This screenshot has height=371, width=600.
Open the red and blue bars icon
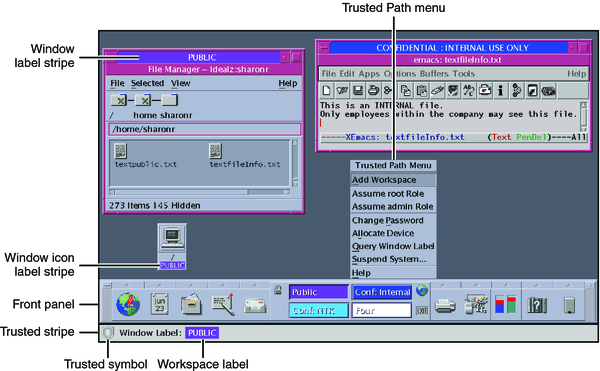(506, 304)
